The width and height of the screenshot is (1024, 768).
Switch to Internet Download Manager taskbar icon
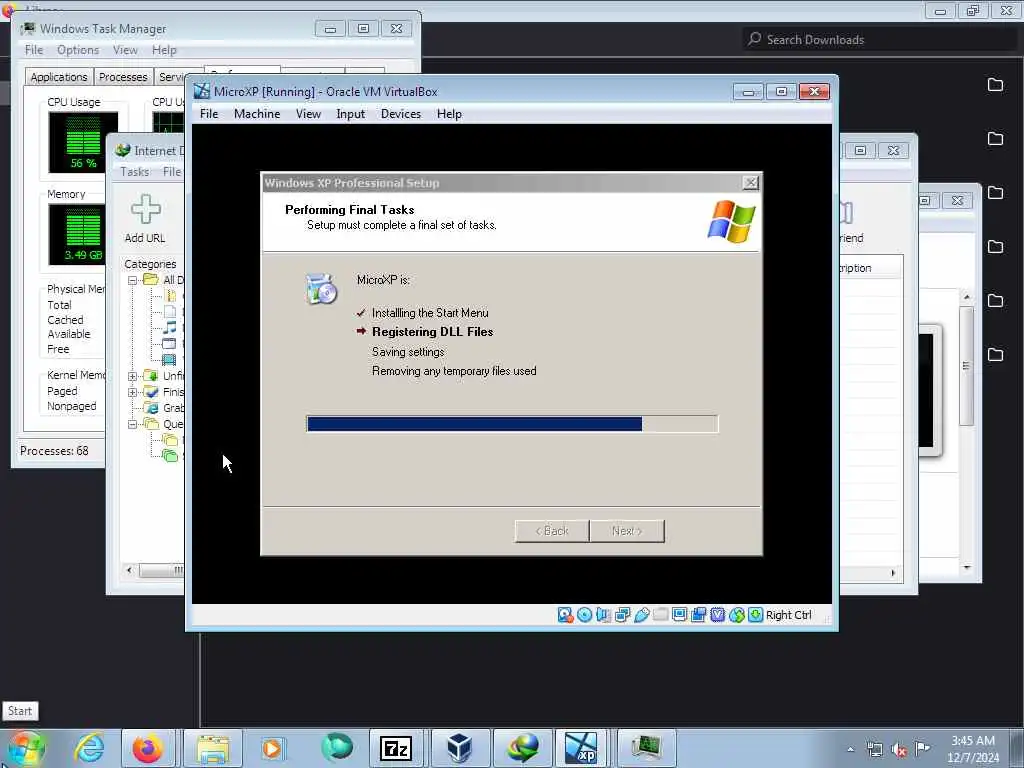(x=522, y=748)
